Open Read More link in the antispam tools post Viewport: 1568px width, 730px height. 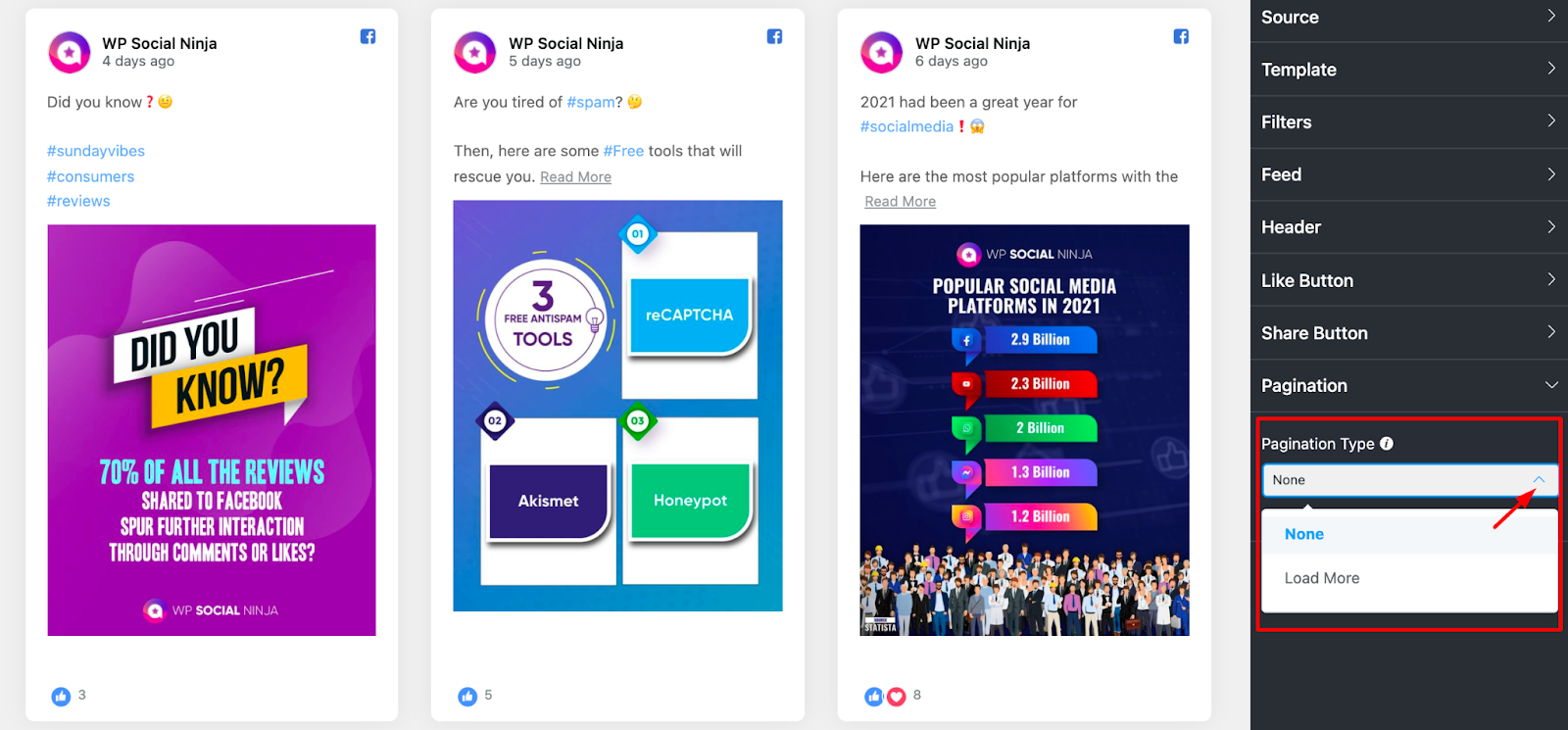pyautogui.click(x=575, y=177)
